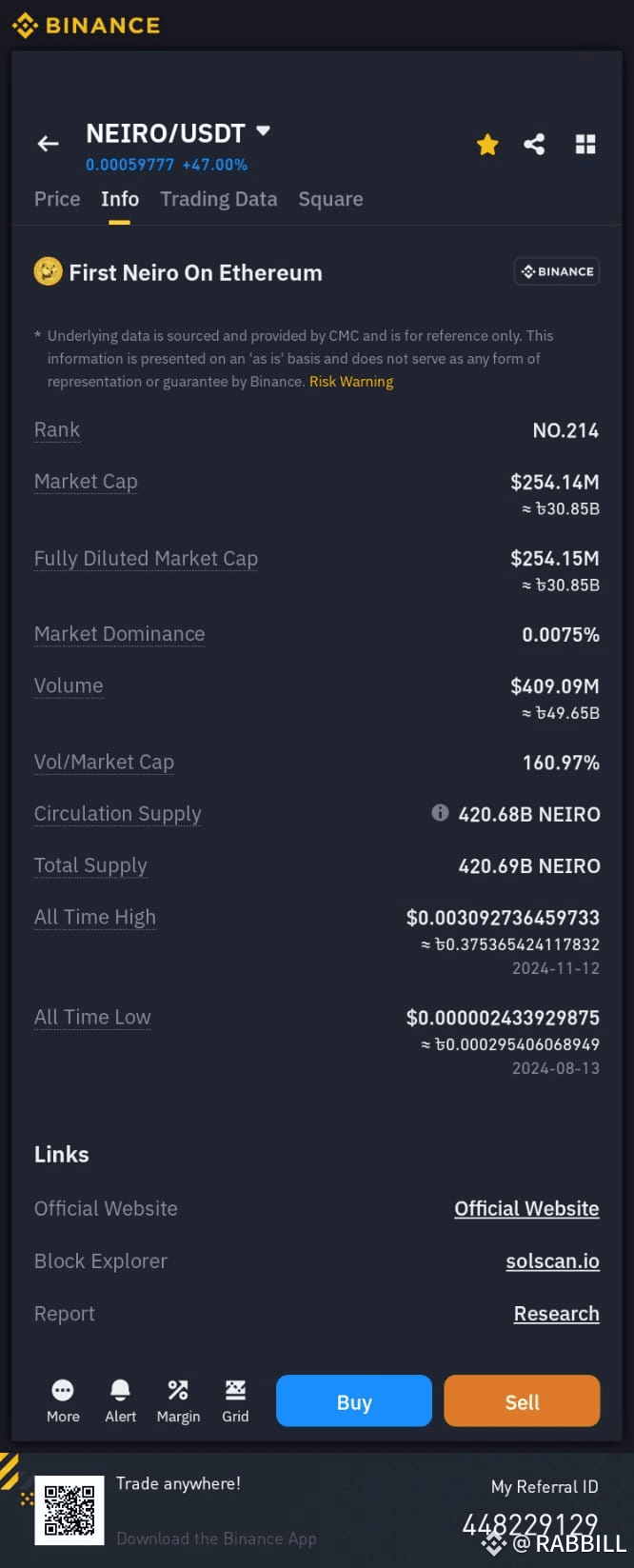Toggle the favorite star for NEIRO/USDT
Screen dimensions: 634x1568
[486, 144]
